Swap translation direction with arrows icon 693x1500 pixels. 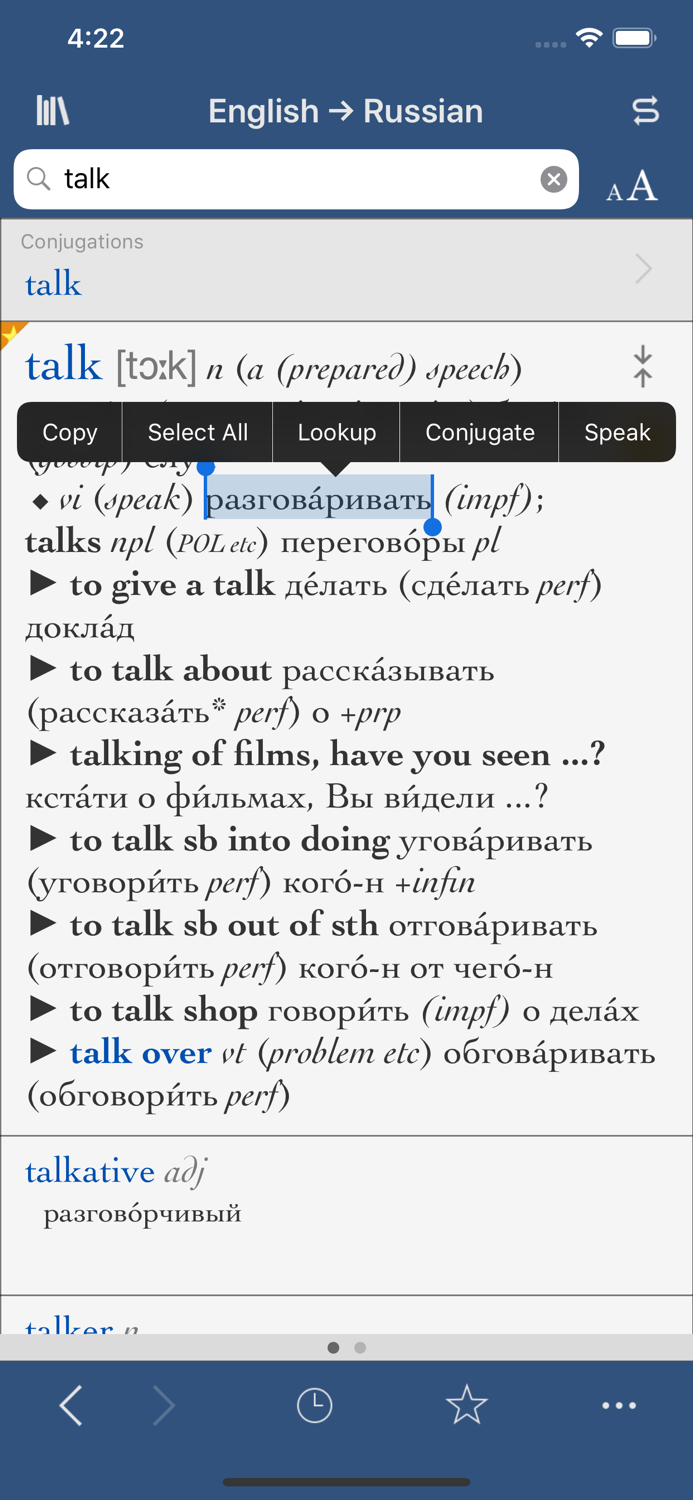[646, 111]
